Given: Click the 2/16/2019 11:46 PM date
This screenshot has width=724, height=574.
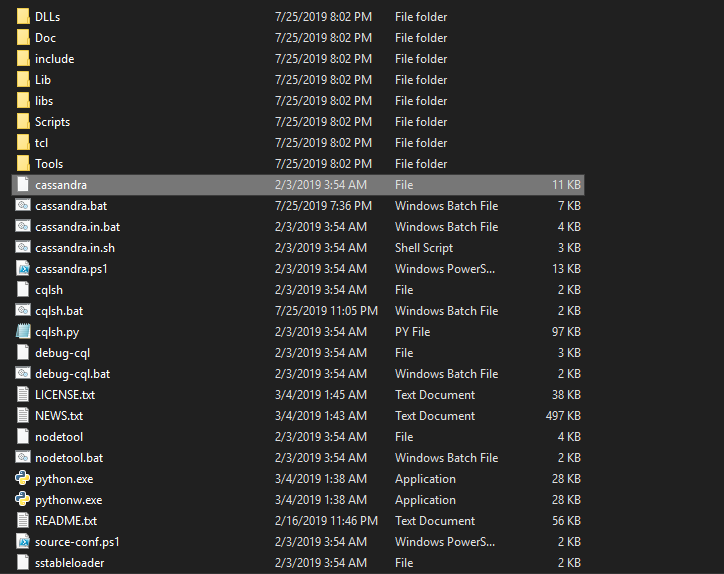Looking at the screenshot, I should [326, 521].
